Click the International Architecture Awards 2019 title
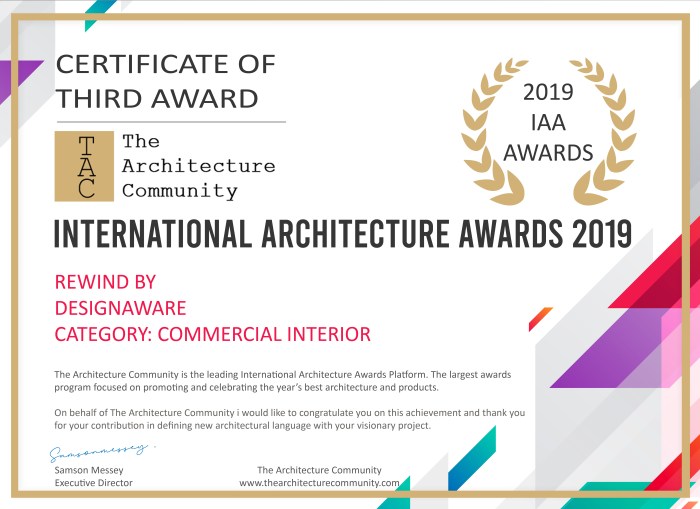 point(342,233)
